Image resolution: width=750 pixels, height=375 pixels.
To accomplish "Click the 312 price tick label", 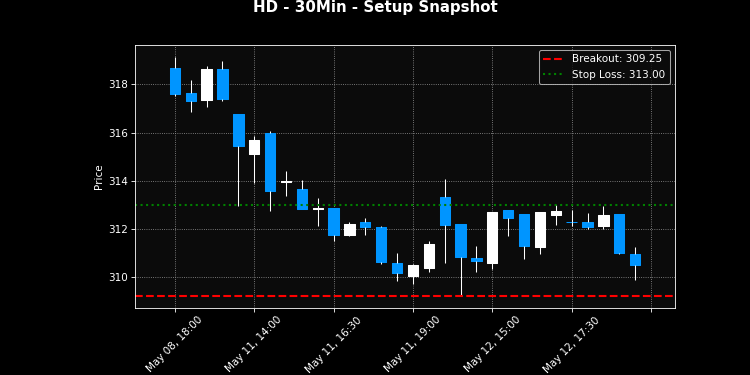I will (118, 230).
